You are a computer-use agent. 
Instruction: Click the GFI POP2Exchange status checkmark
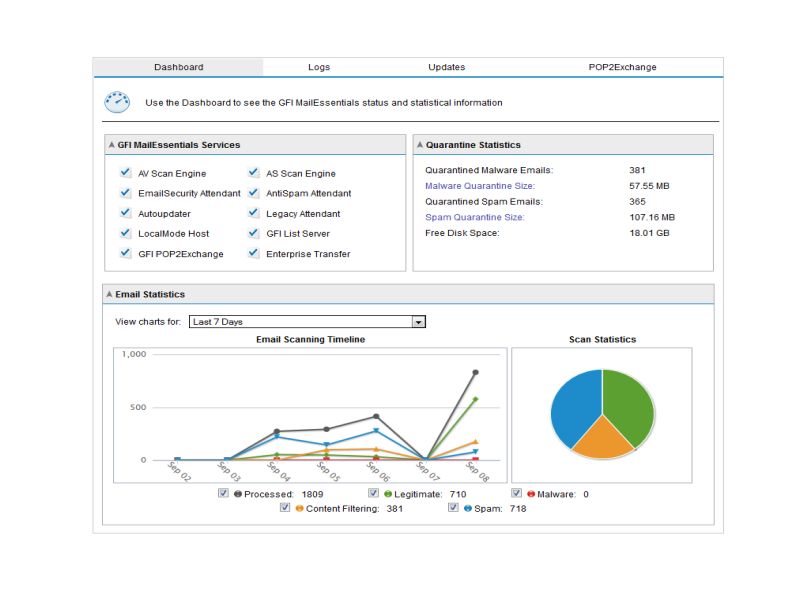[125, 253]
